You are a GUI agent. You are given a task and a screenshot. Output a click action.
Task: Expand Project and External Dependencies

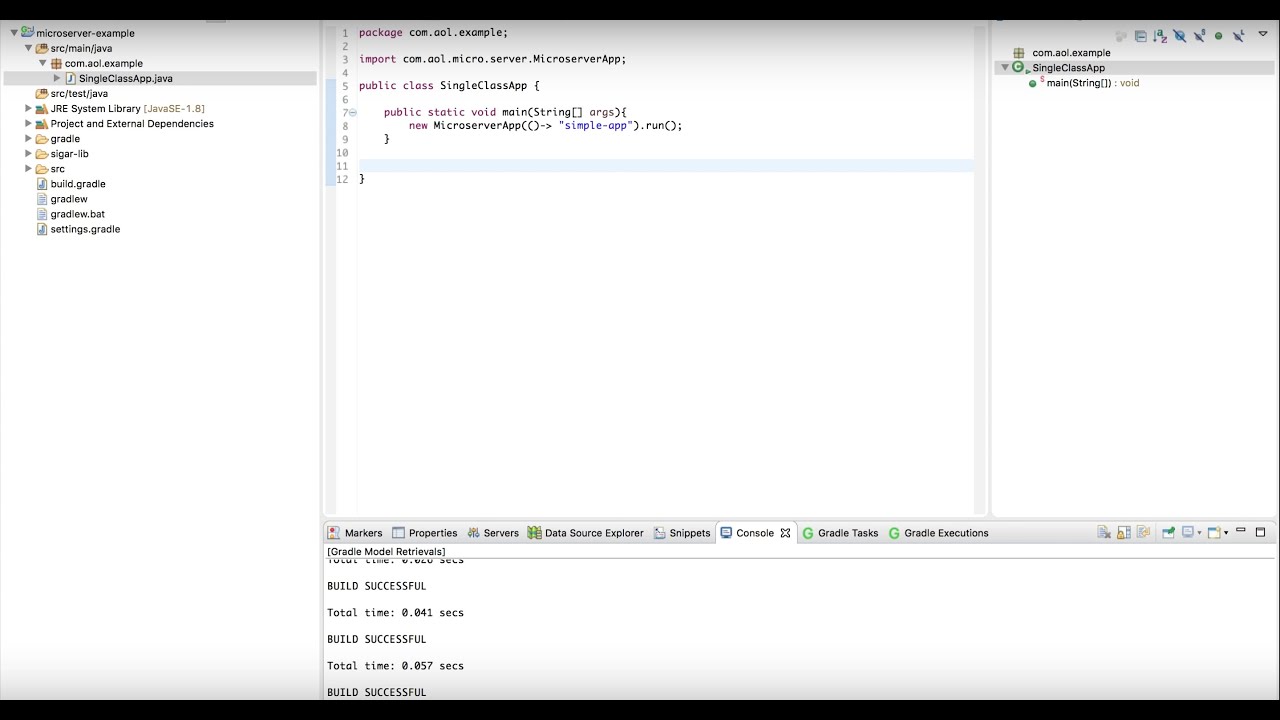point(29,123)
